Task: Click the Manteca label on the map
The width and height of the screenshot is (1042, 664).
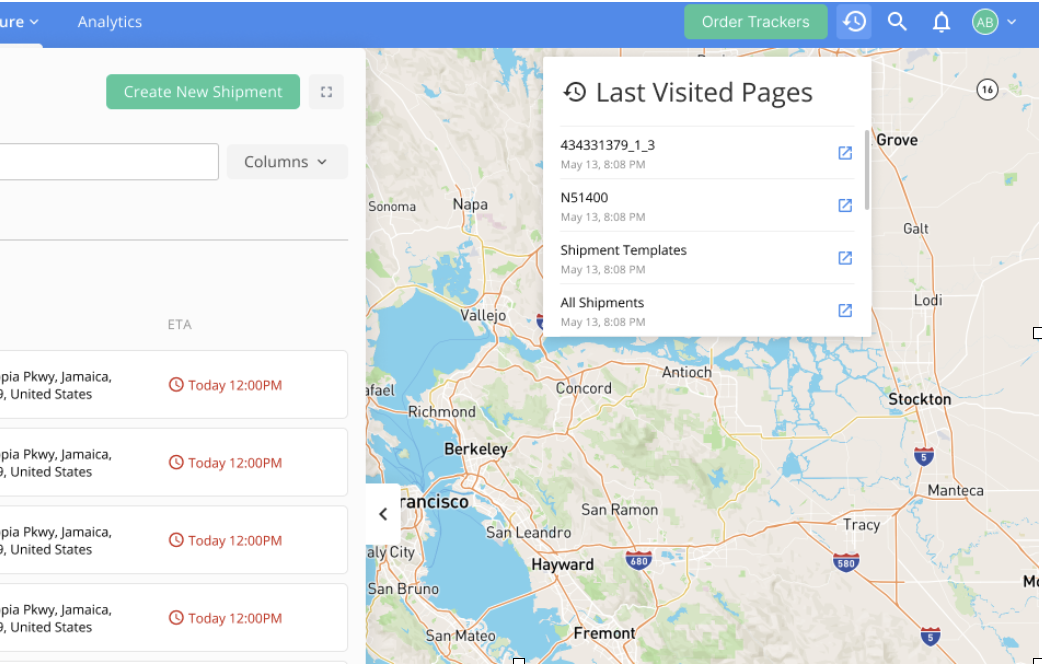Action: [x=956, y=490]
